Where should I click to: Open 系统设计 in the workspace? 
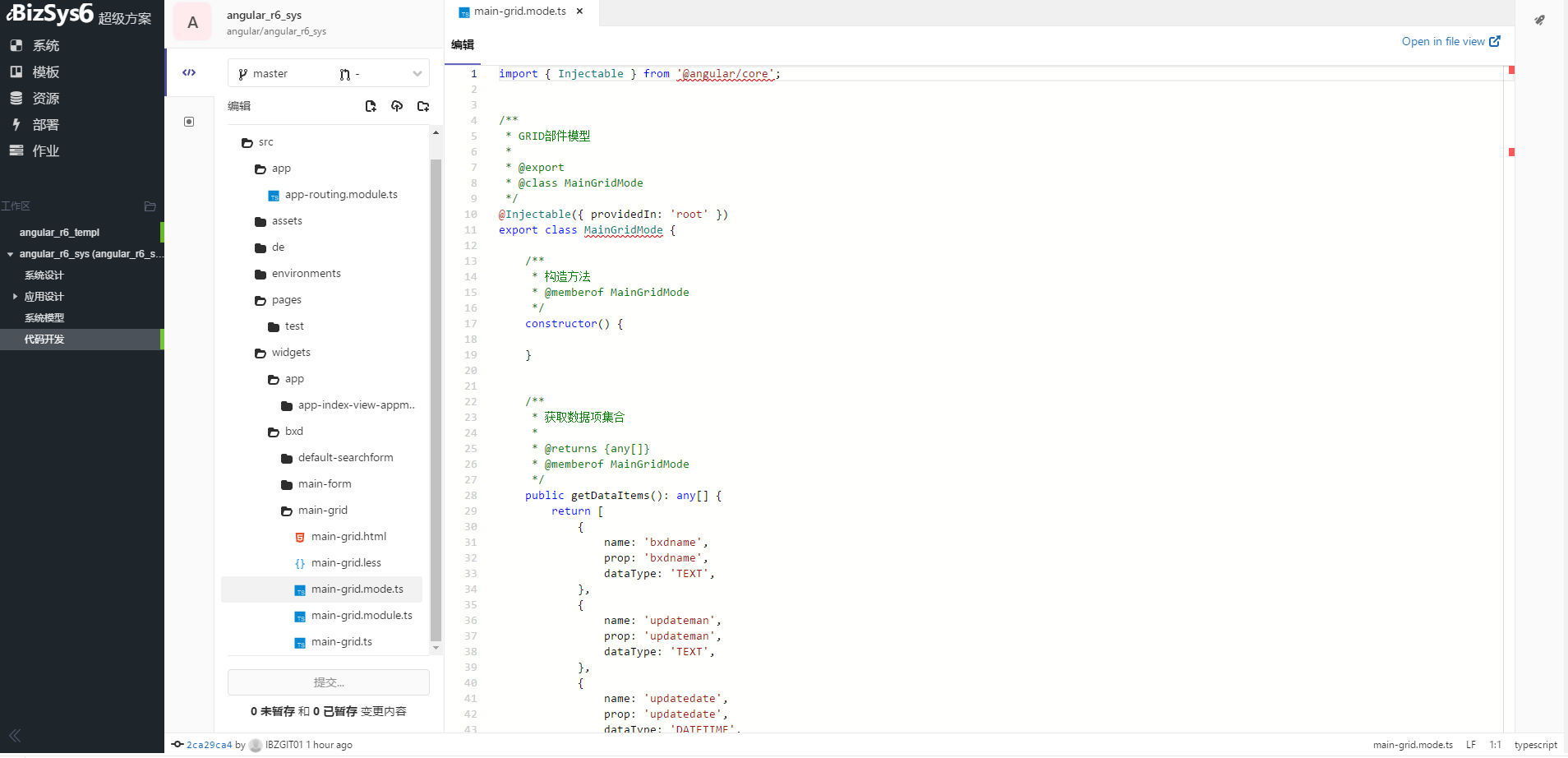(x=44, y=275)
